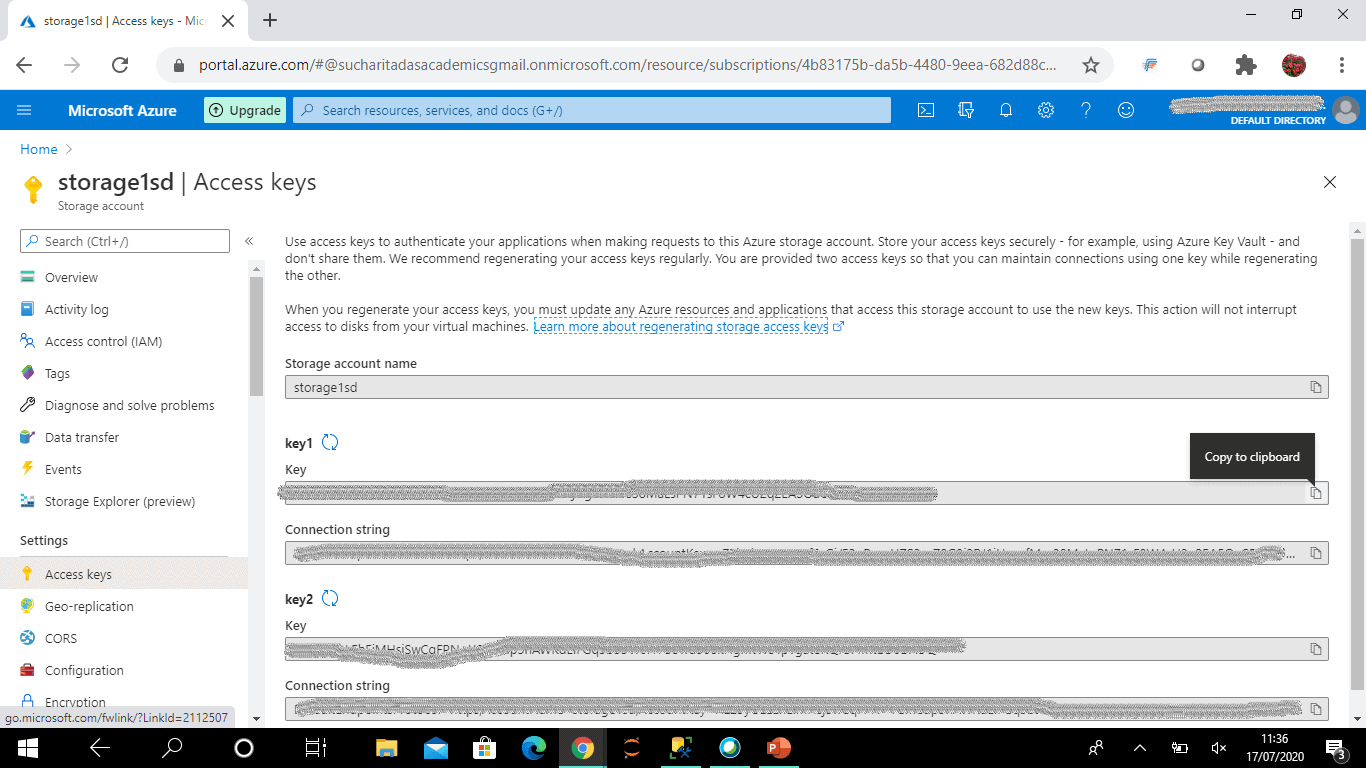Open the Cloud Shell terminal icon
Viewport: 1366px width, 768px height.
click(925, 110)
